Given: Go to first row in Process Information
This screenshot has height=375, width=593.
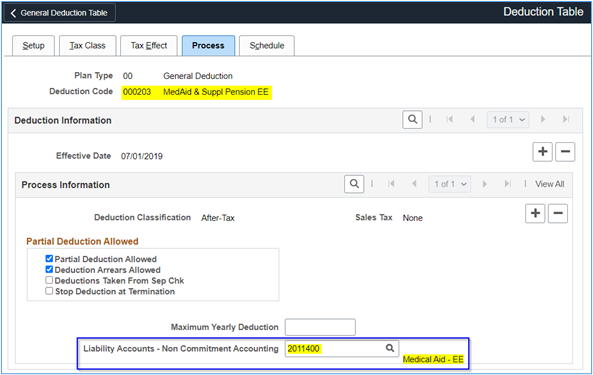Looking at the screenshot, I should pos(391,184).
